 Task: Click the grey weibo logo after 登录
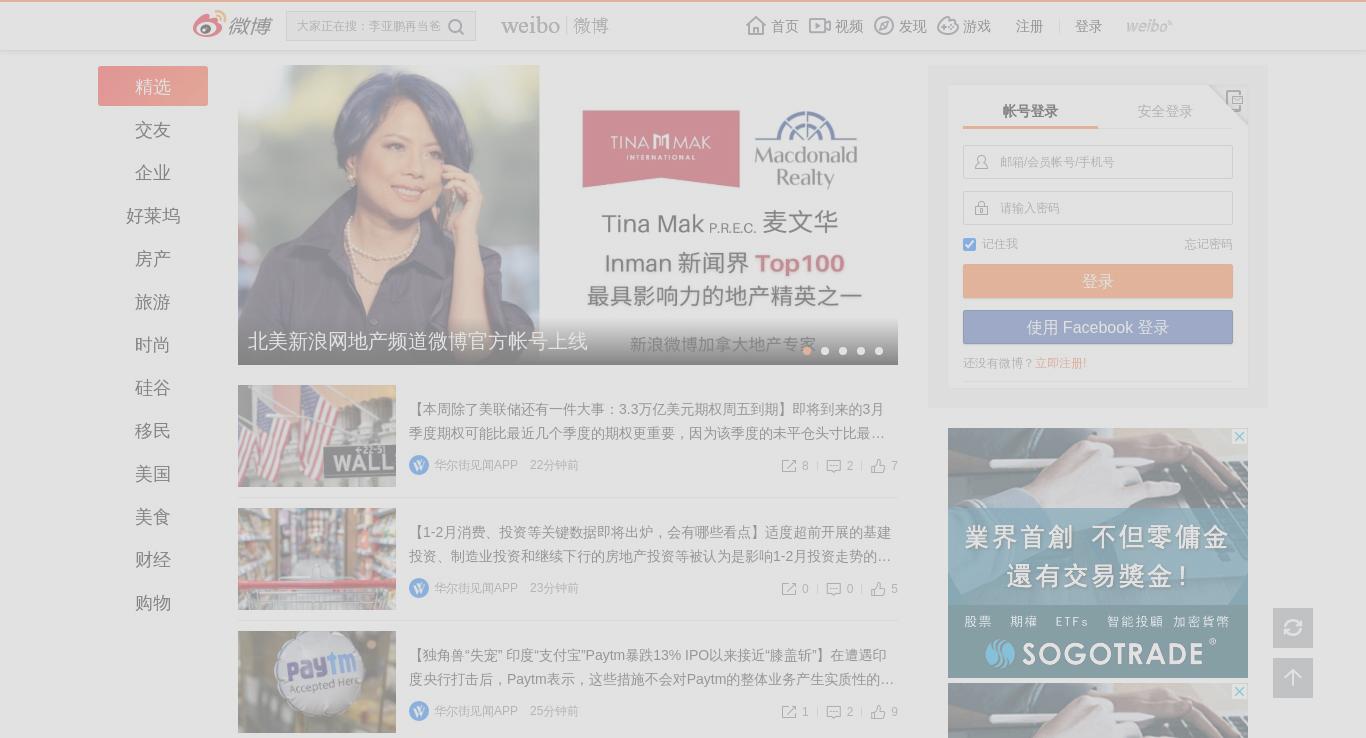1149,26
